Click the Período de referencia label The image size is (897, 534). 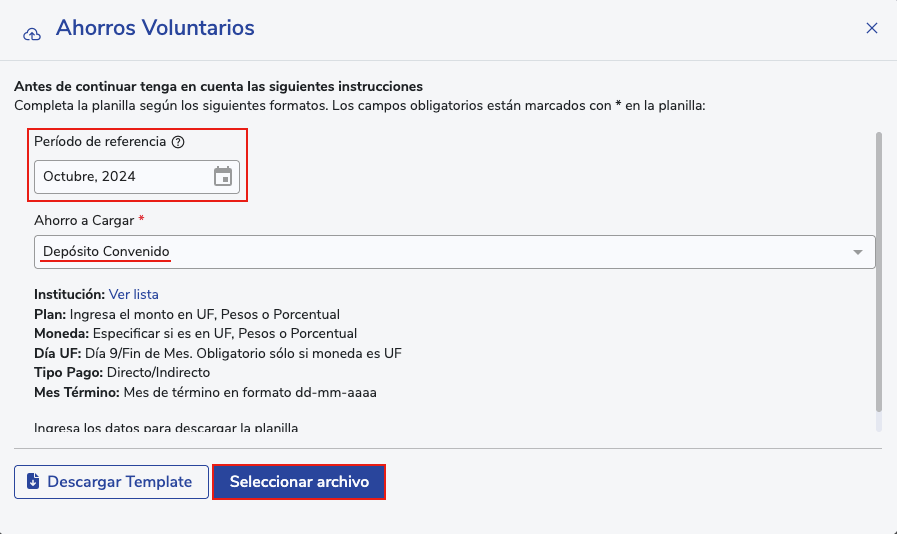(100, 142)
